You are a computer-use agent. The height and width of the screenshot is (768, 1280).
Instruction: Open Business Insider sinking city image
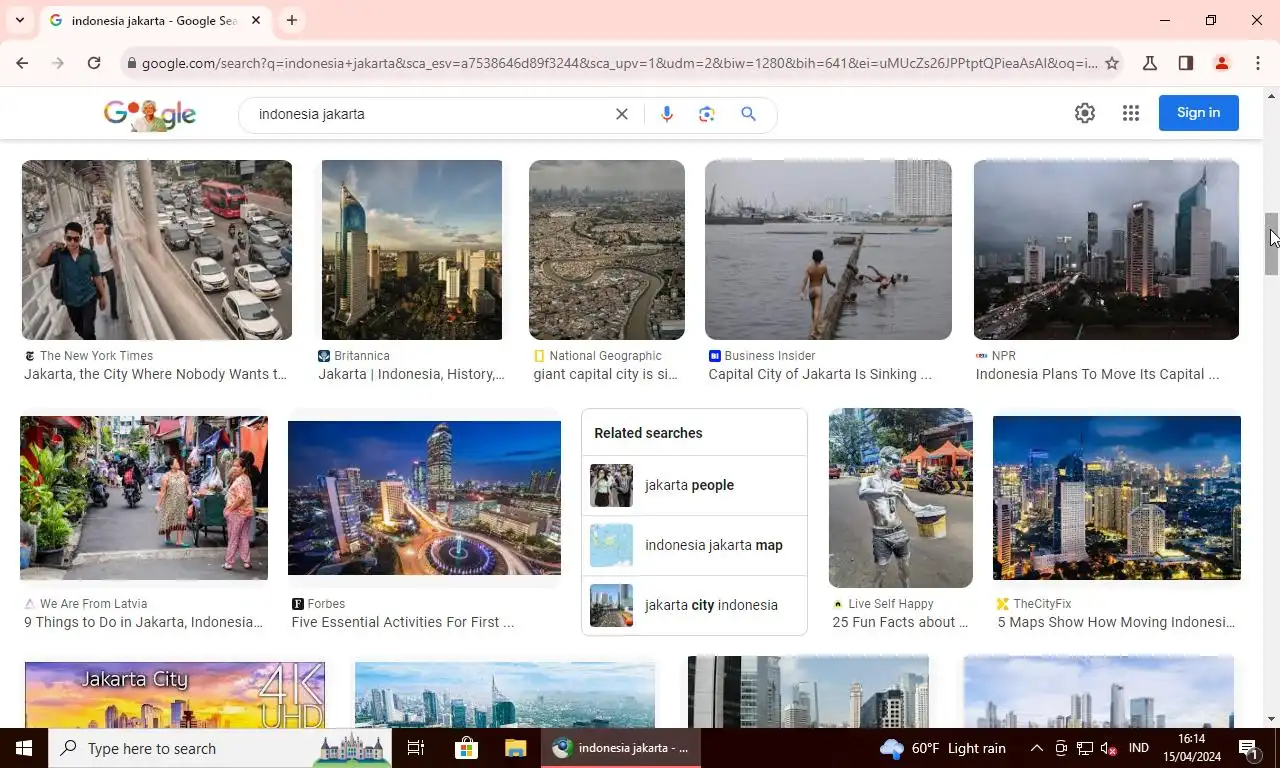point(828,250)
